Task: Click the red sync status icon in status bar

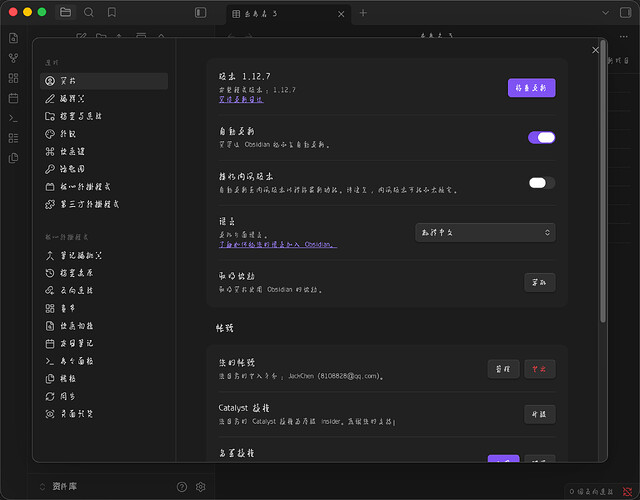Action: coord(628,492)
